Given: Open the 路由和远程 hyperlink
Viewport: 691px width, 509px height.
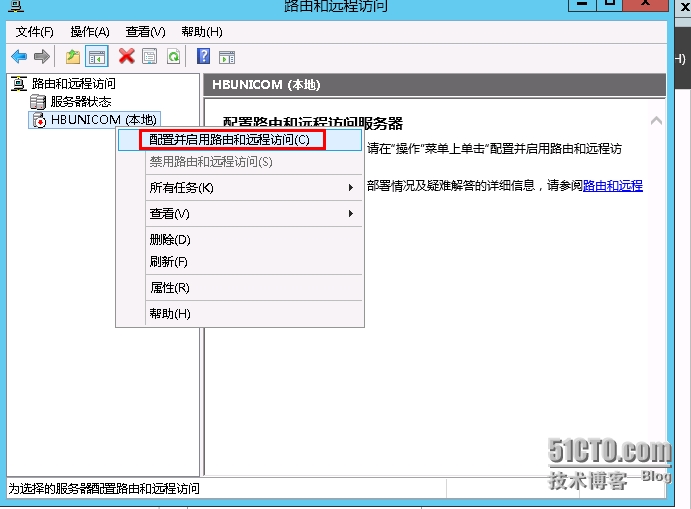Looking at the screenshot, I should (x=613, y=186).
